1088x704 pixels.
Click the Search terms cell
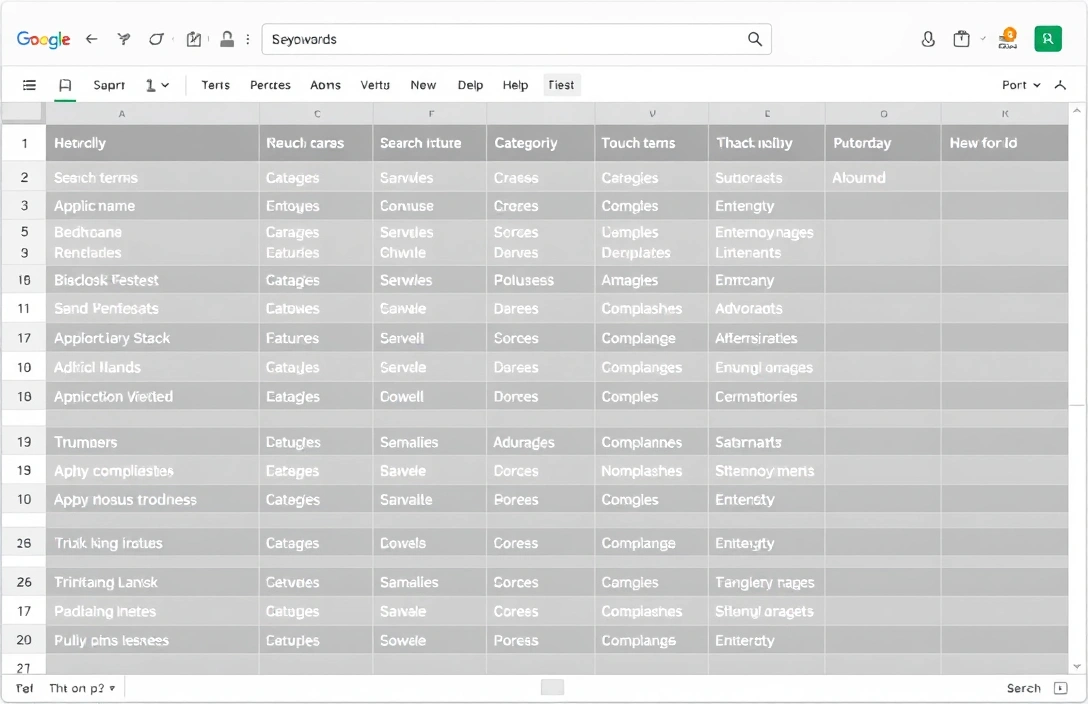coord(153,178)
